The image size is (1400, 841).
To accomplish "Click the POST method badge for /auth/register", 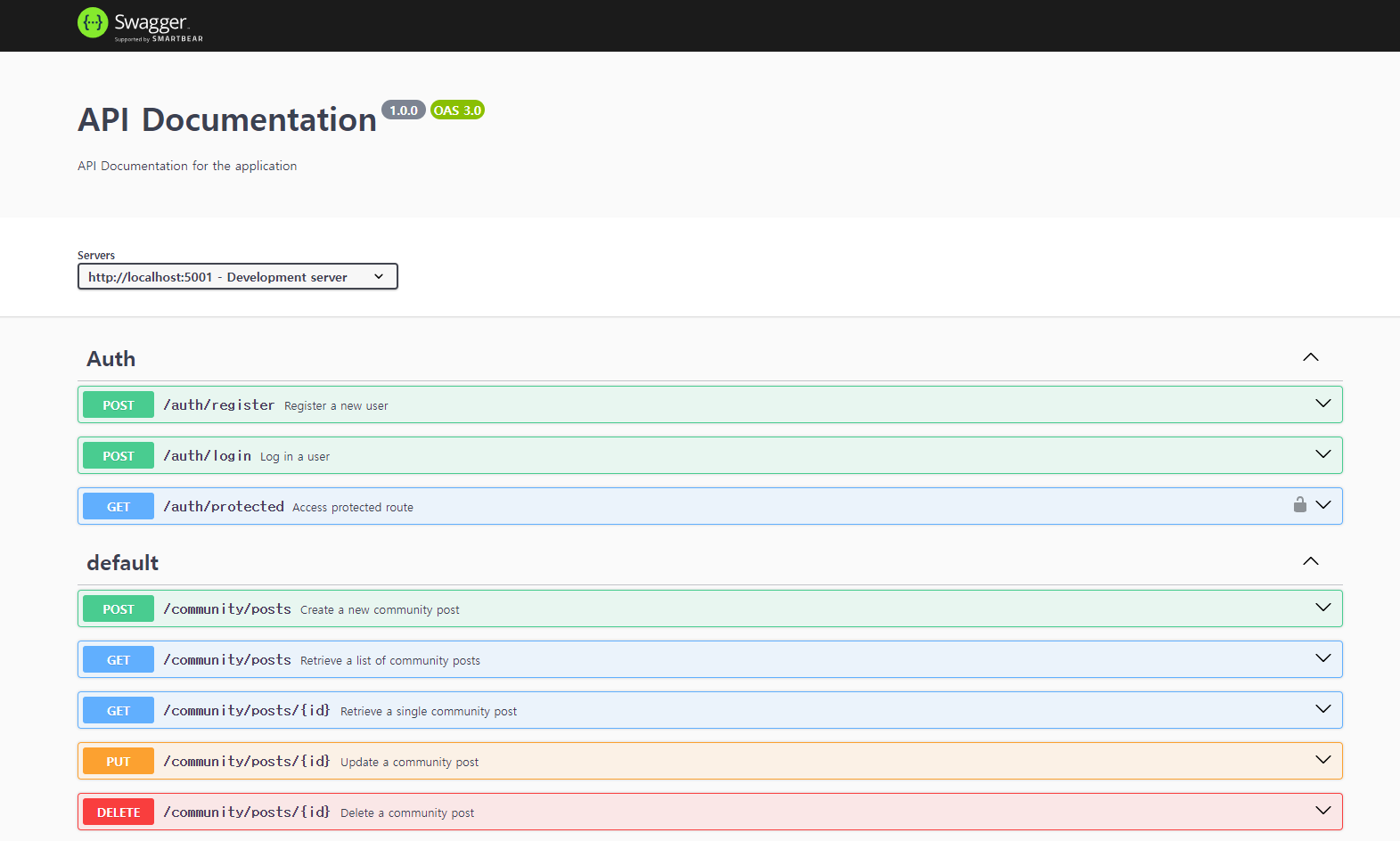I will click(x=119, y=404).
